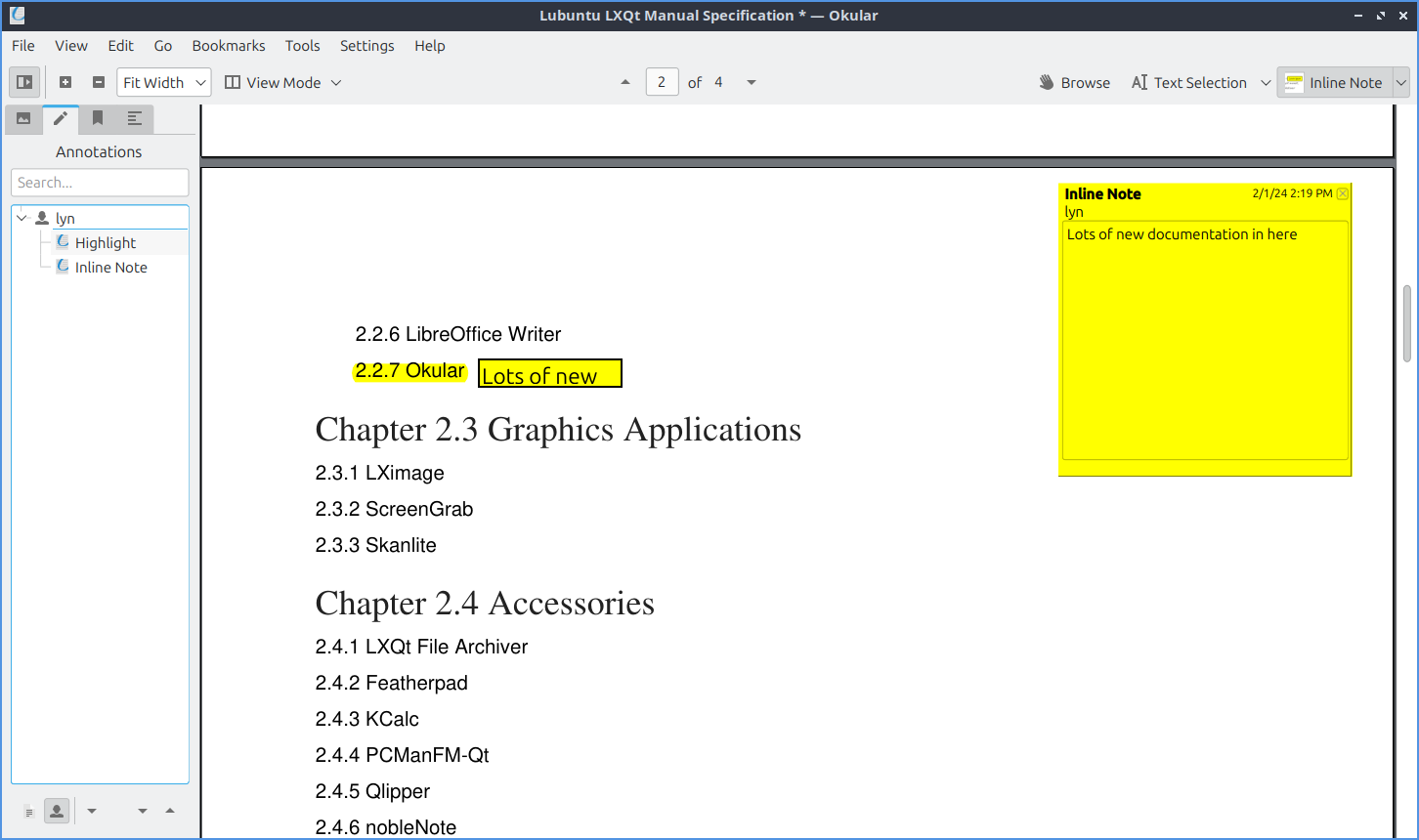Toggle Group by Author person button

[57, 811]
